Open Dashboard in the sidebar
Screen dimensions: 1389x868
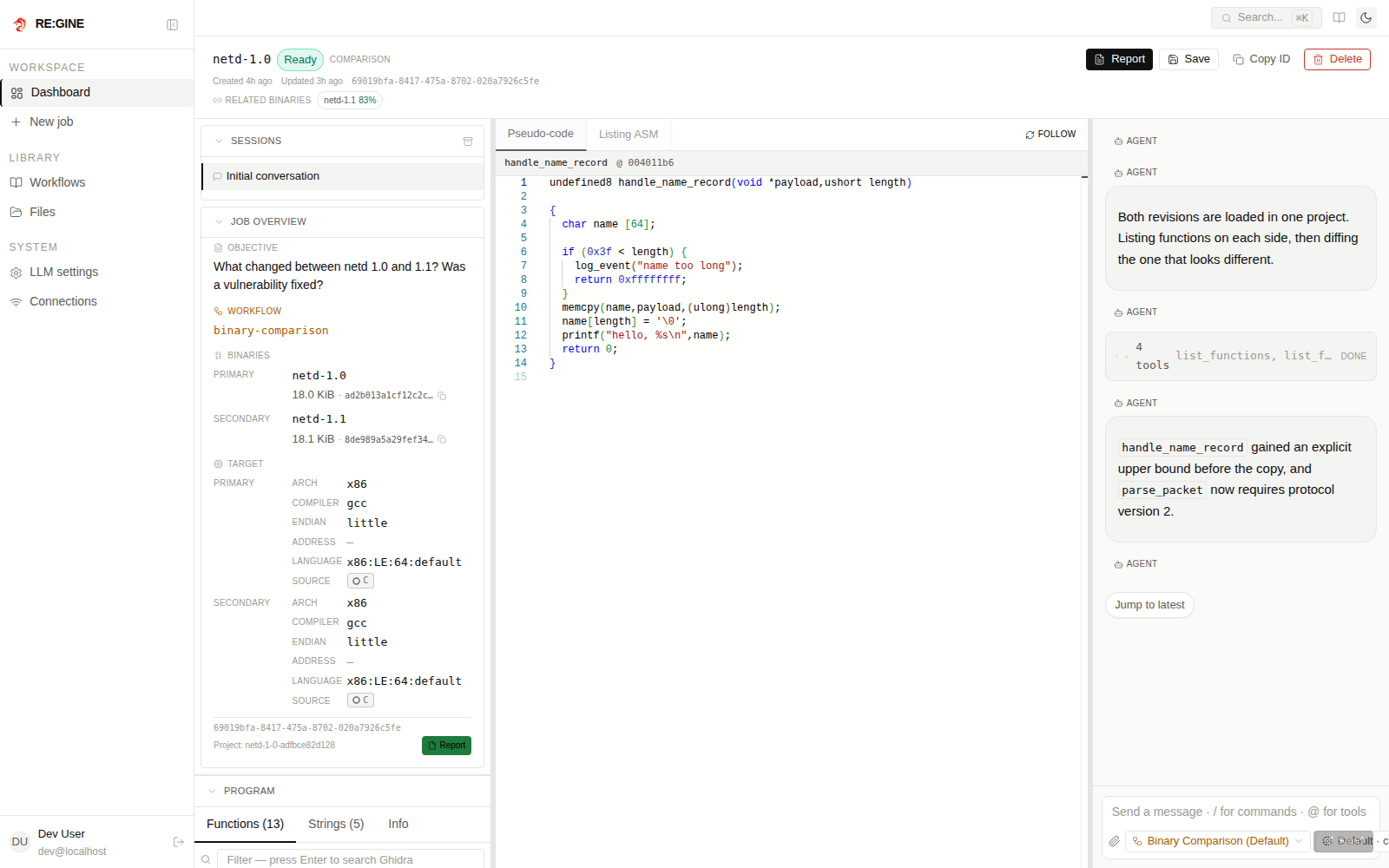(96, 93)
